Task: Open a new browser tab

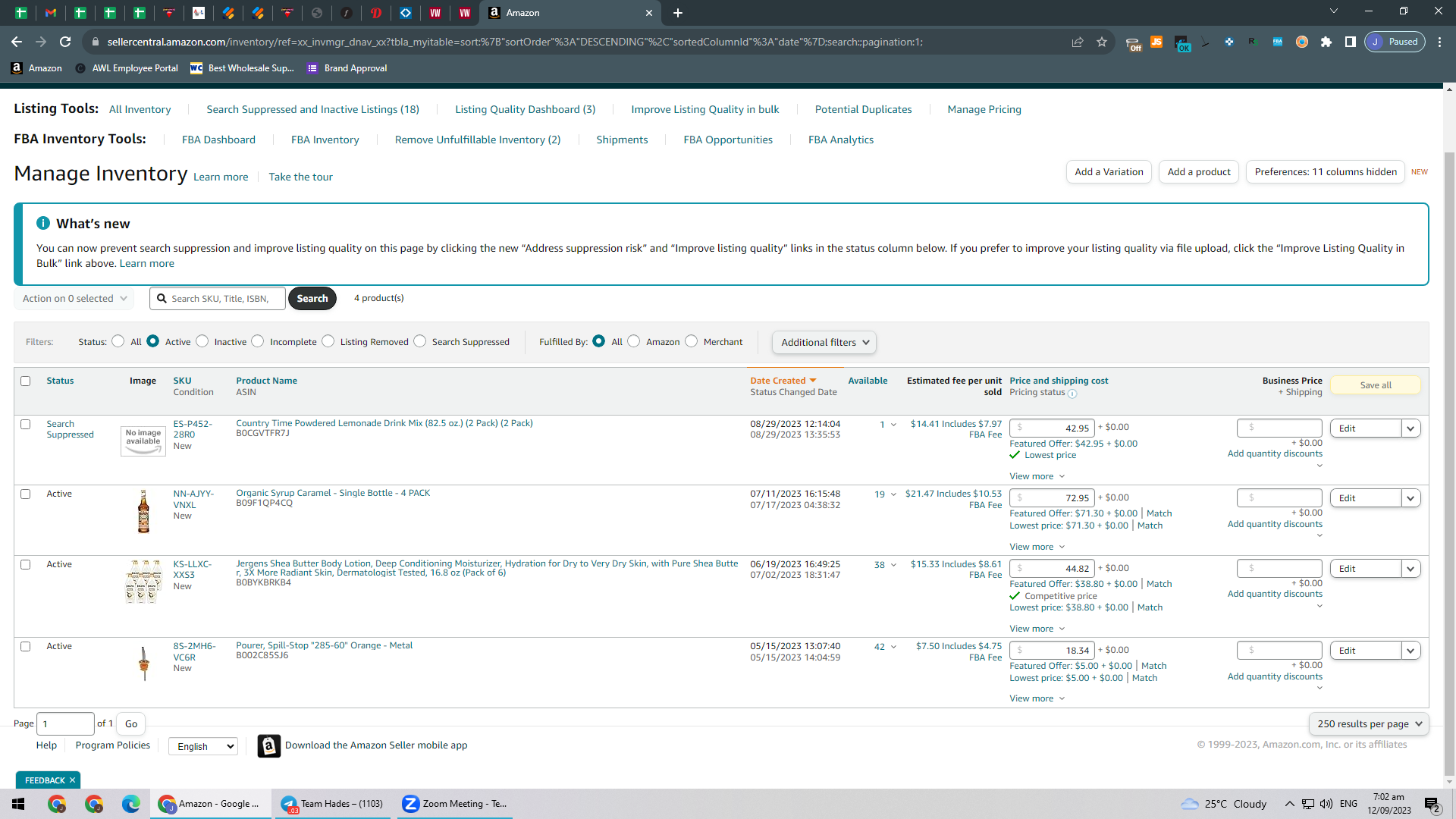Action: [x=678, y=13]
